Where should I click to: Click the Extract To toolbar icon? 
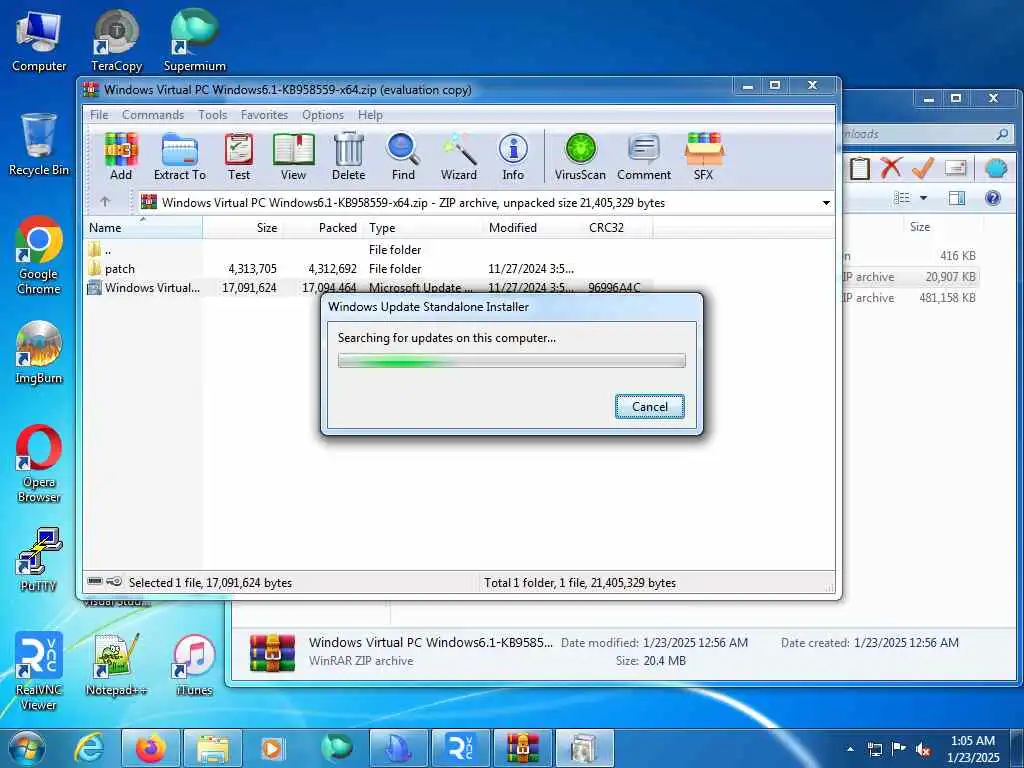(x=180, y=157)
